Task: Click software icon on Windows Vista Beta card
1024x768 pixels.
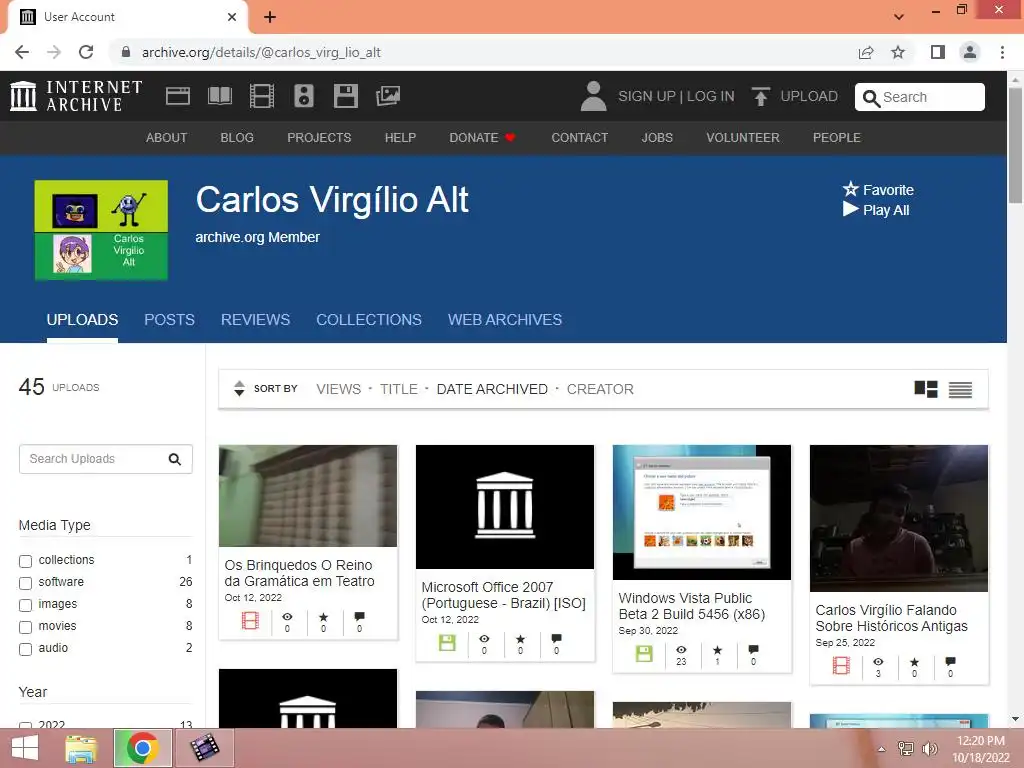Action: point(644,654)
